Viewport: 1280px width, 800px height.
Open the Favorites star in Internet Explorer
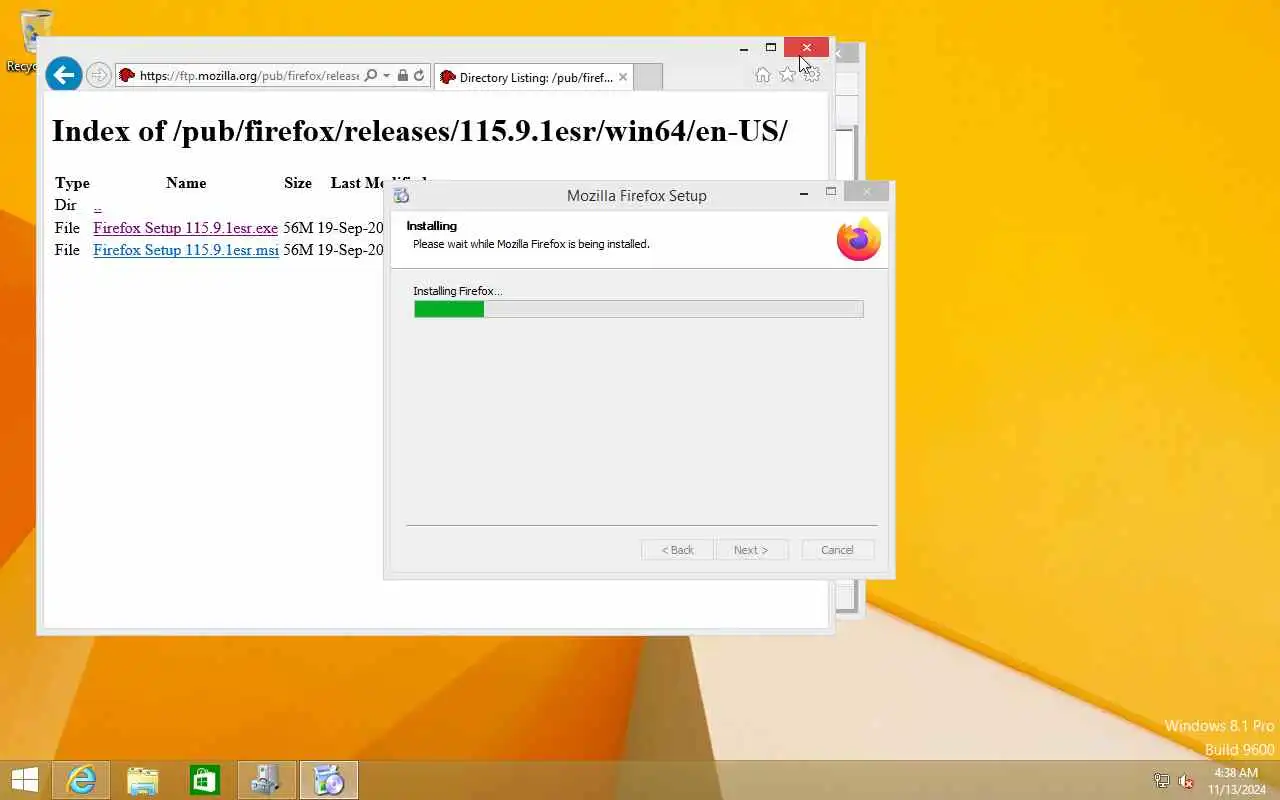(787, 74)
